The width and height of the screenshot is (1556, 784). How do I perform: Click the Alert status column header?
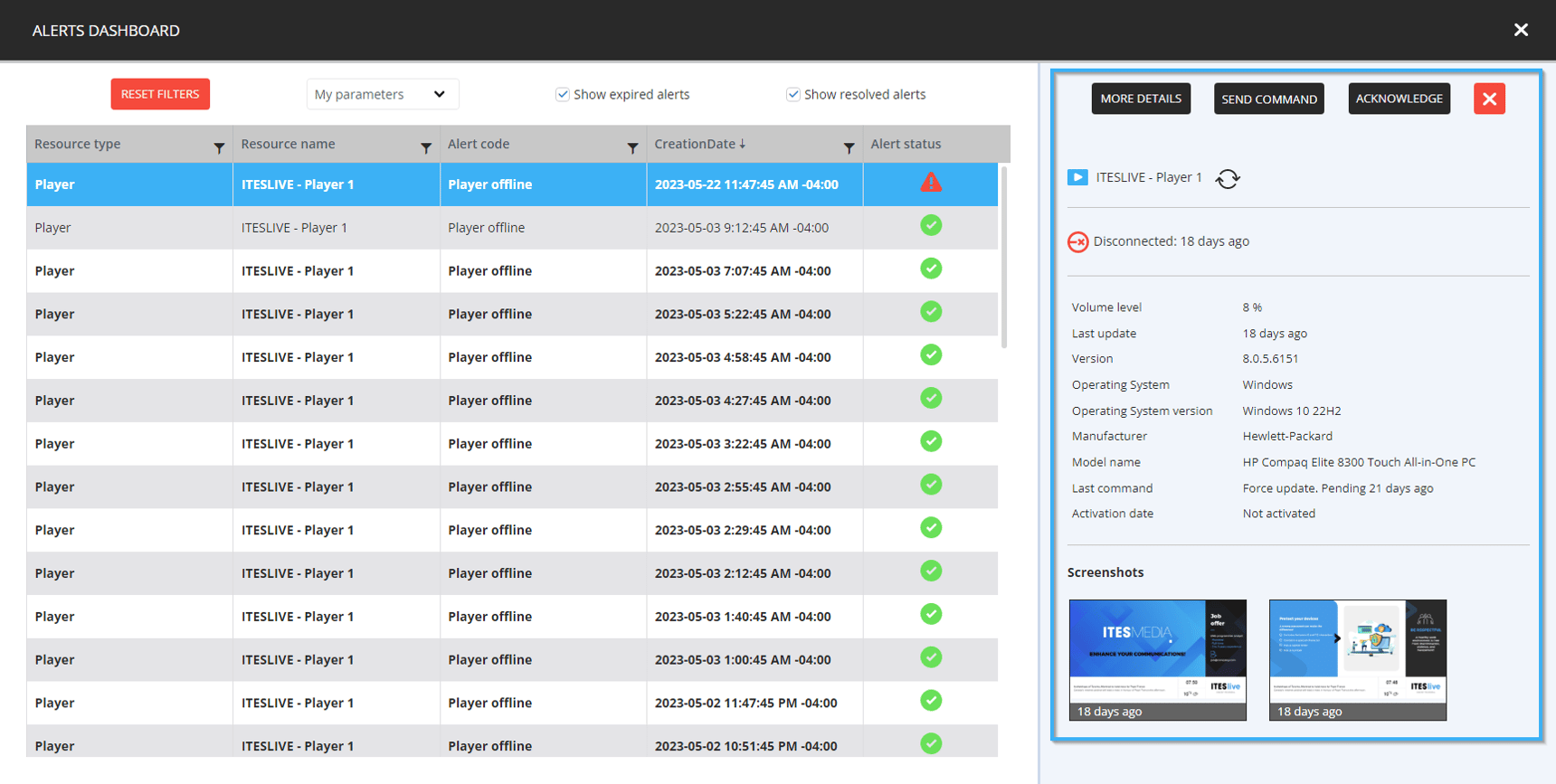(x=906, y=144)
